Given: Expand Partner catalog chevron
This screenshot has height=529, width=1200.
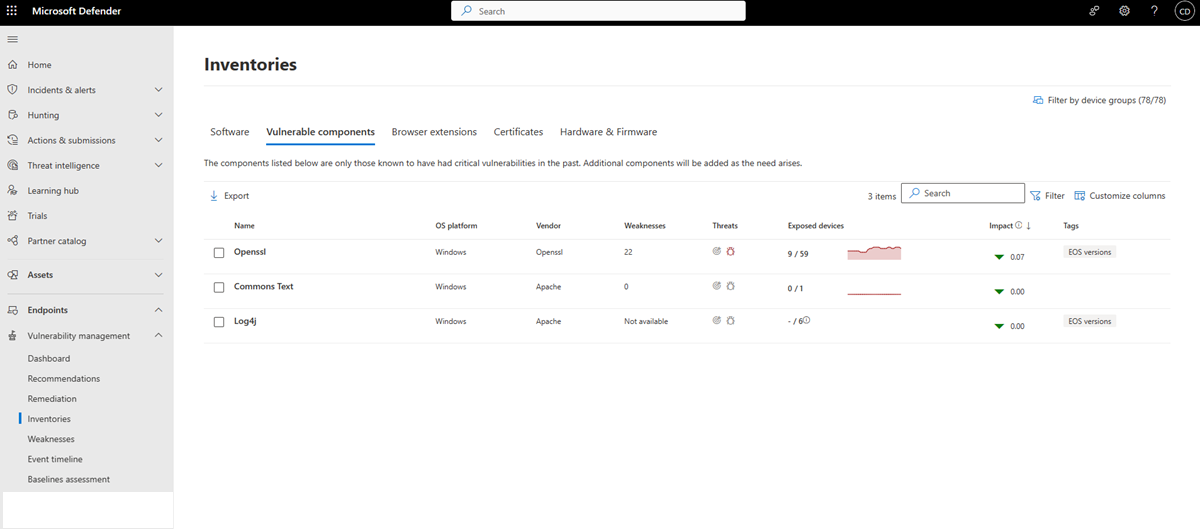Looking at the screenshot, I should pyautogui.click(x=159, y=241).
